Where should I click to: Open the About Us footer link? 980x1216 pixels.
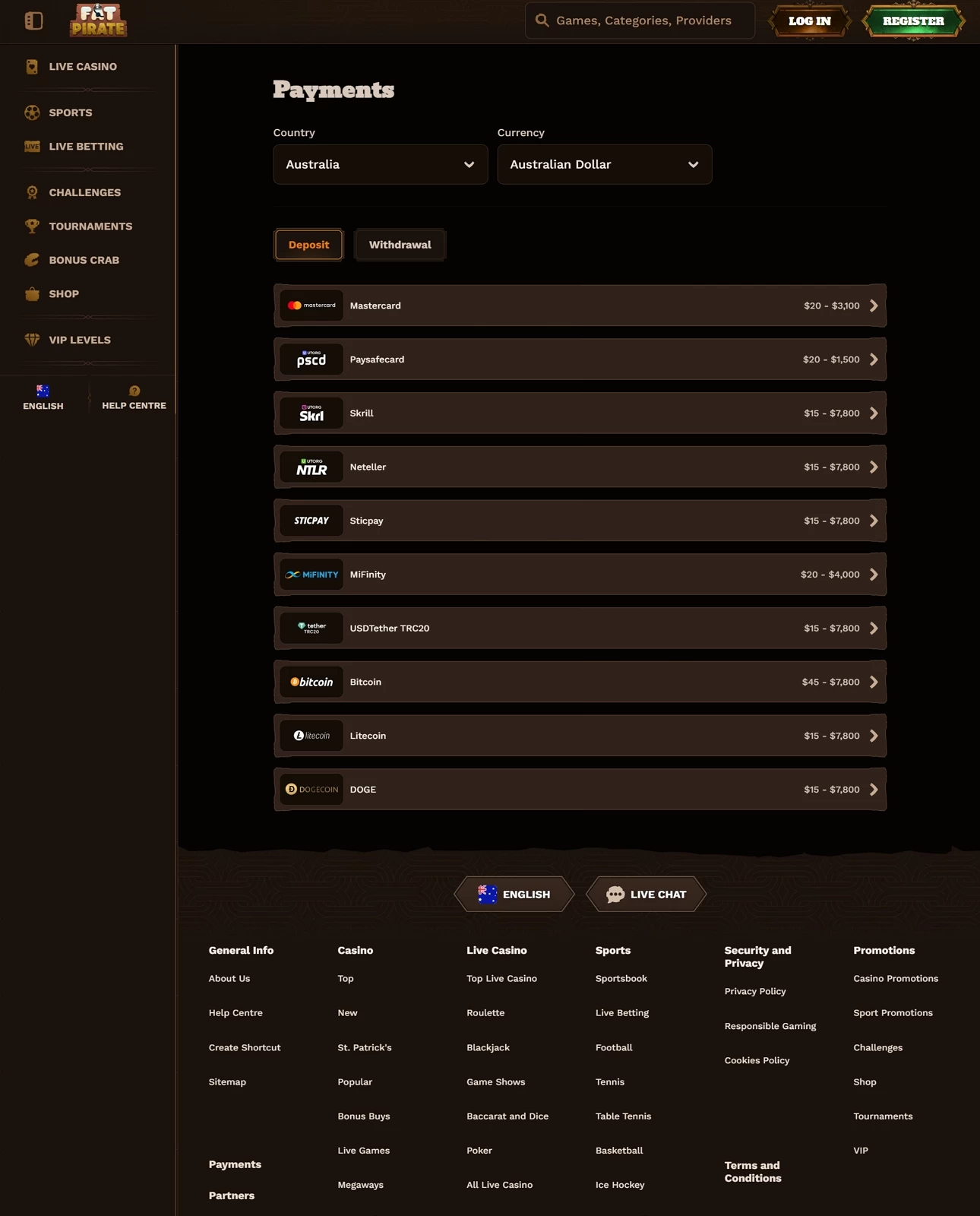[x=229, y=979]
